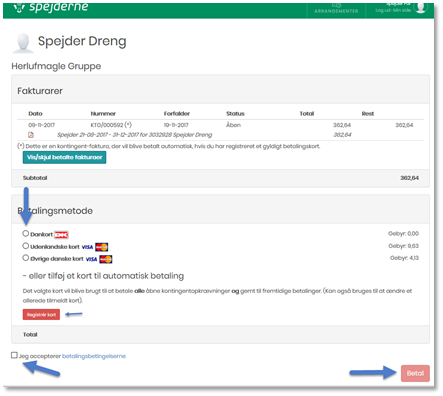Click the VISA logo beside Øvrige danske kort
Screen dimensions: 443x396
[x=91, y=259]
